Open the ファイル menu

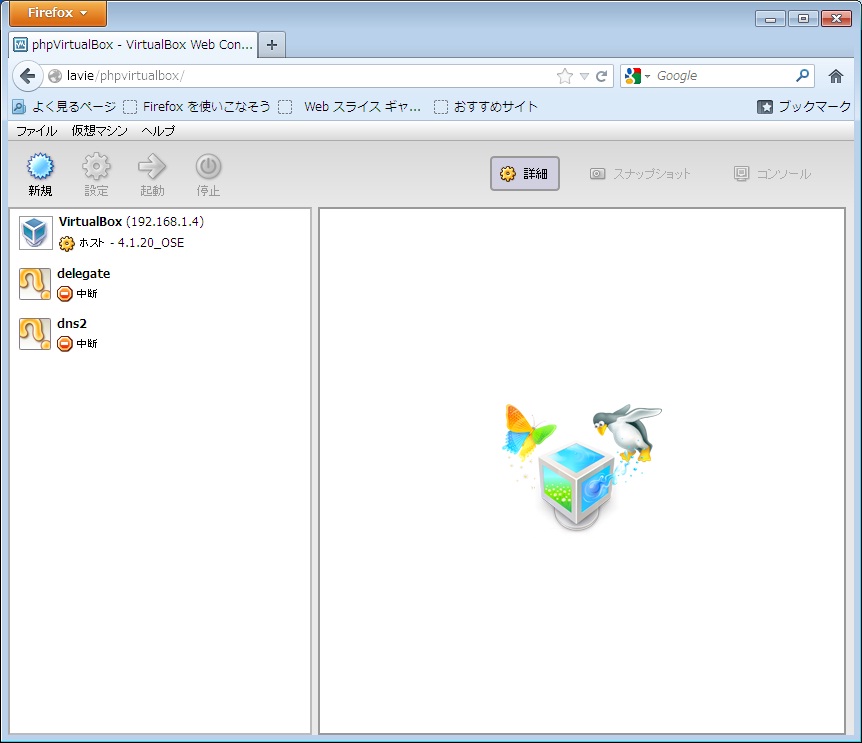36,131
